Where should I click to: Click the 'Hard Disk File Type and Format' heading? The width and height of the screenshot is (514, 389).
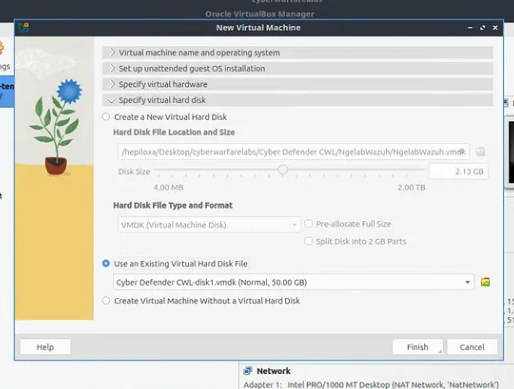pos(173,205)
